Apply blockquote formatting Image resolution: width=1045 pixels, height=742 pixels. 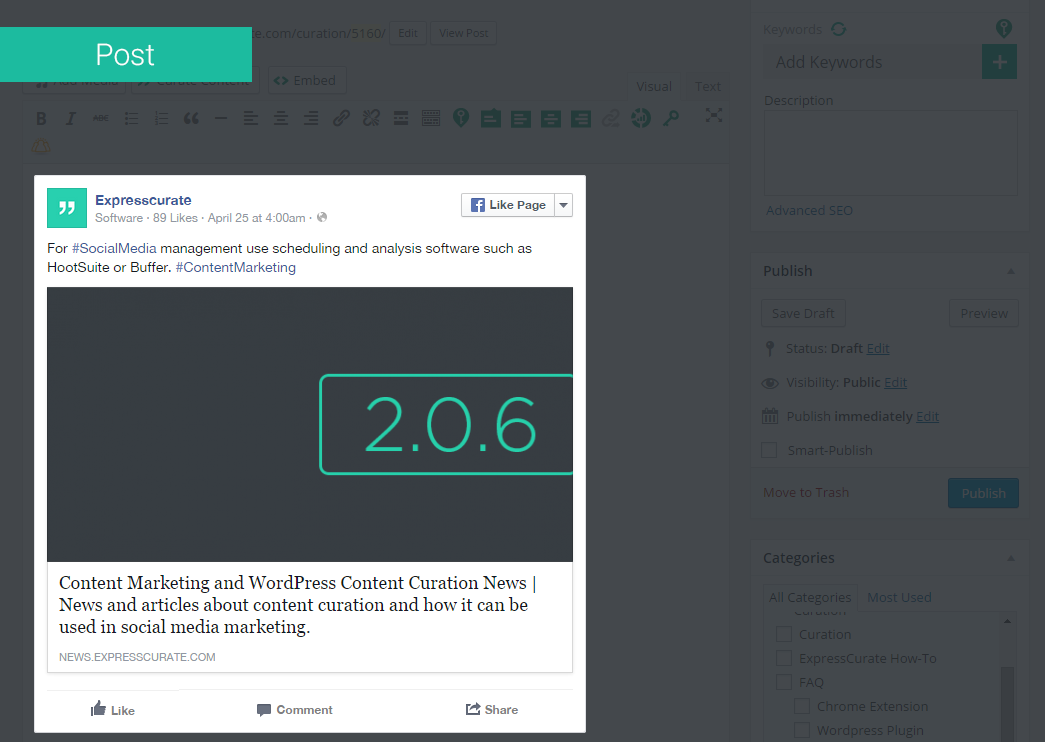point(191,119)
